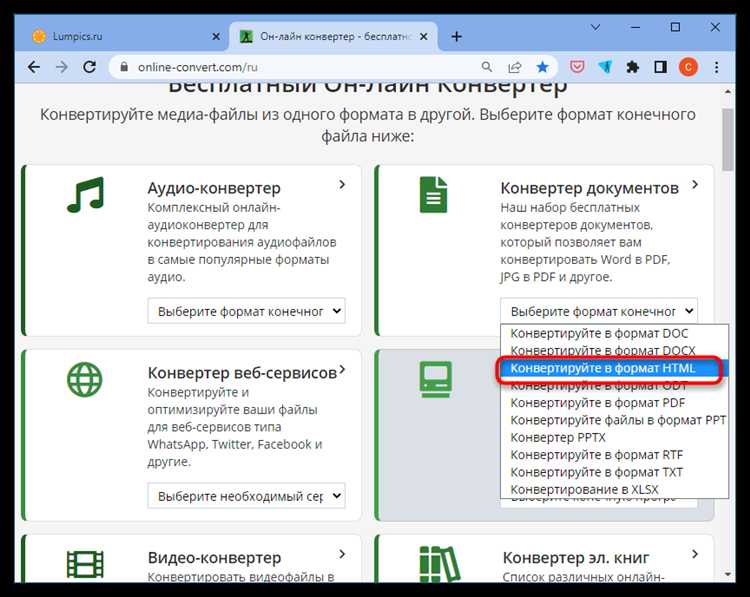The width and height of the screenshot is (750, 597).
Task: Expand the Видео-конвертер chevron arrow
Action: click(x=342, y=554)
